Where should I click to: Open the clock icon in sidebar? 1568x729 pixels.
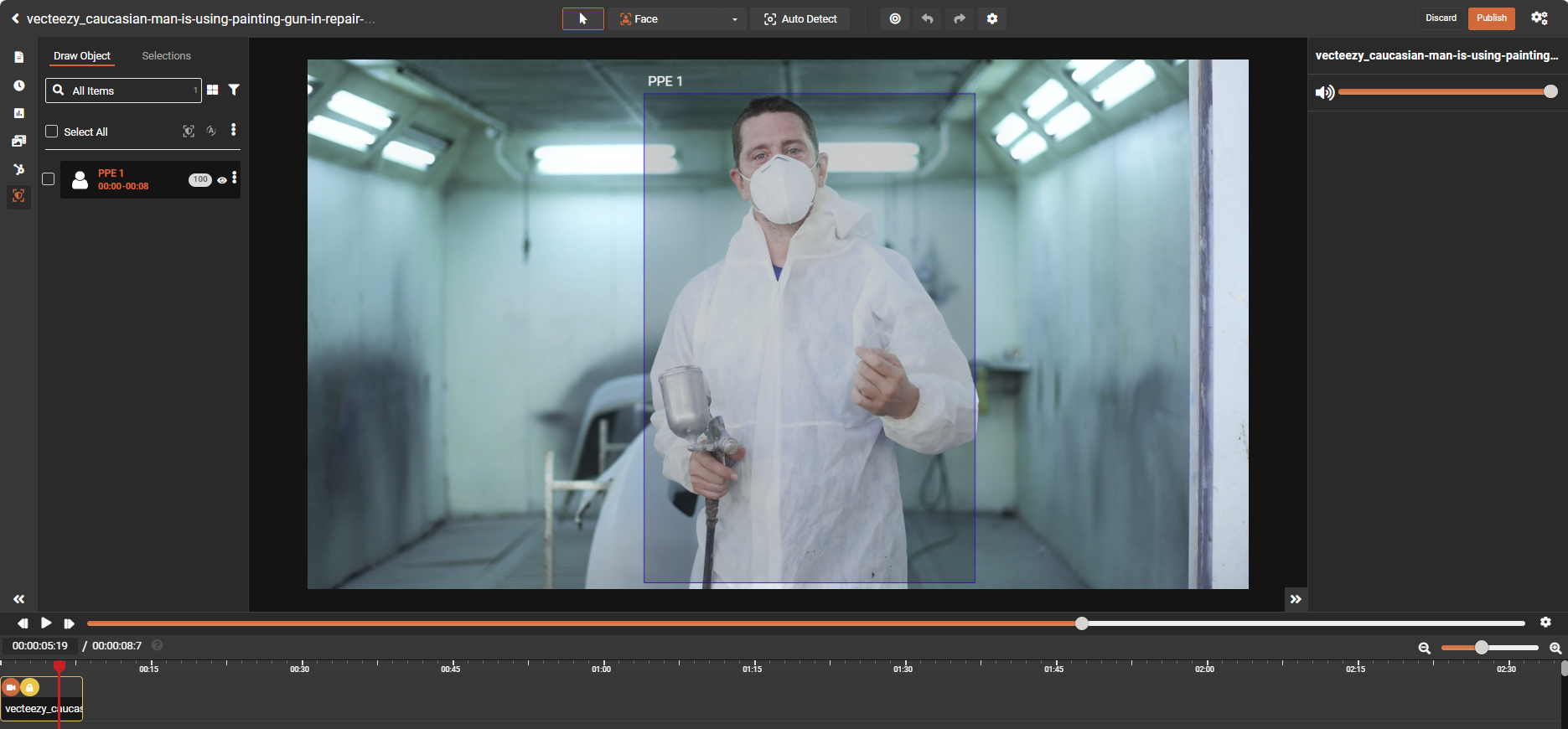pos(18,85)
